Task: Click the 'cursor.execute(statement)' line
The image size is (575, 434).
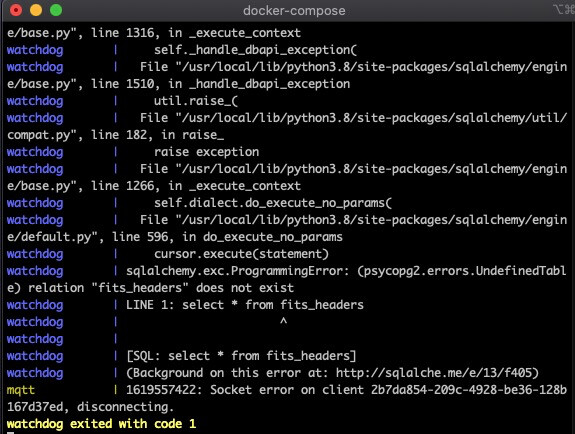Action: point(241,254)
